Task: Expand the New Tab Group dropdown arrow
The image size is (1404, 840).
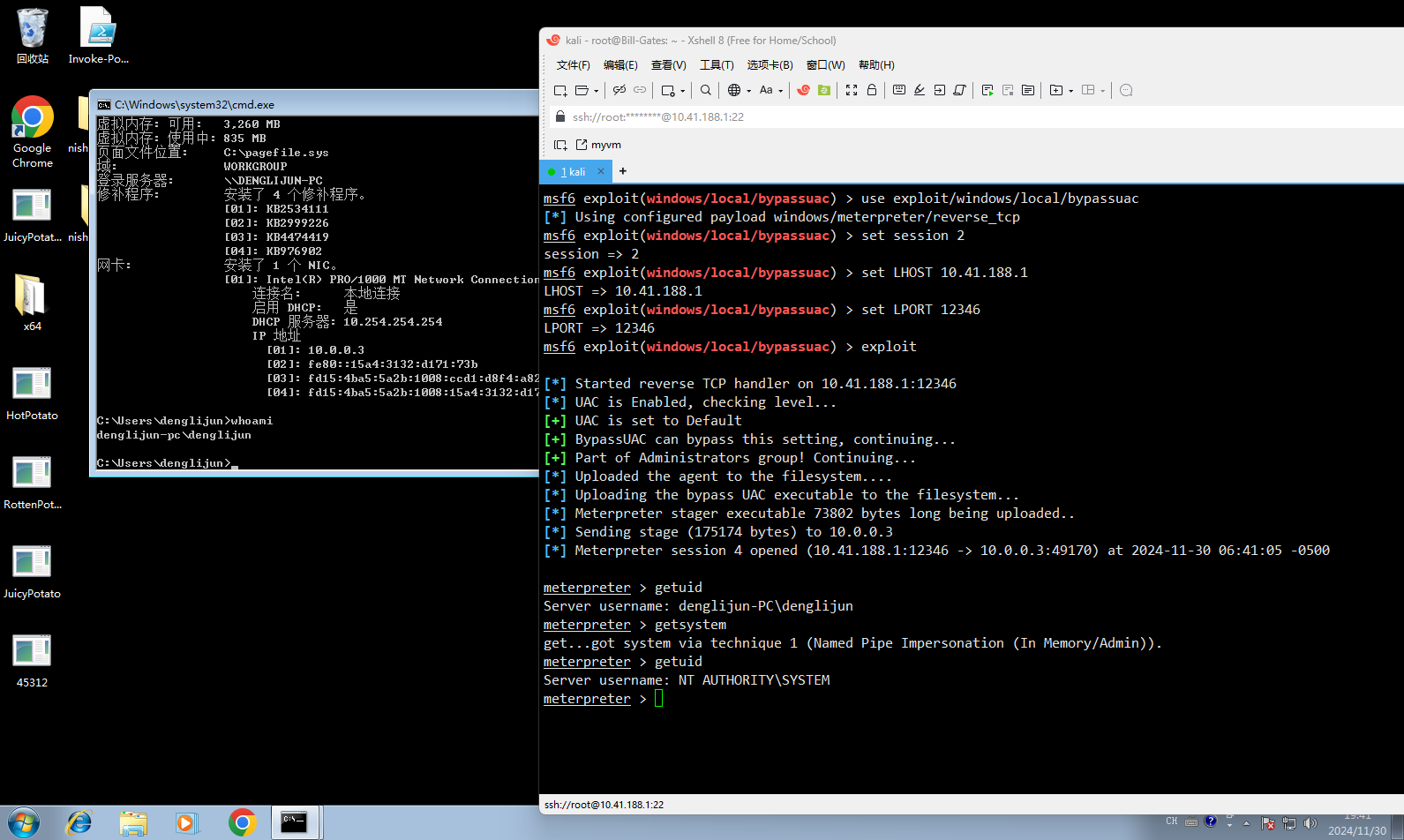Action: click(1070, 91)
